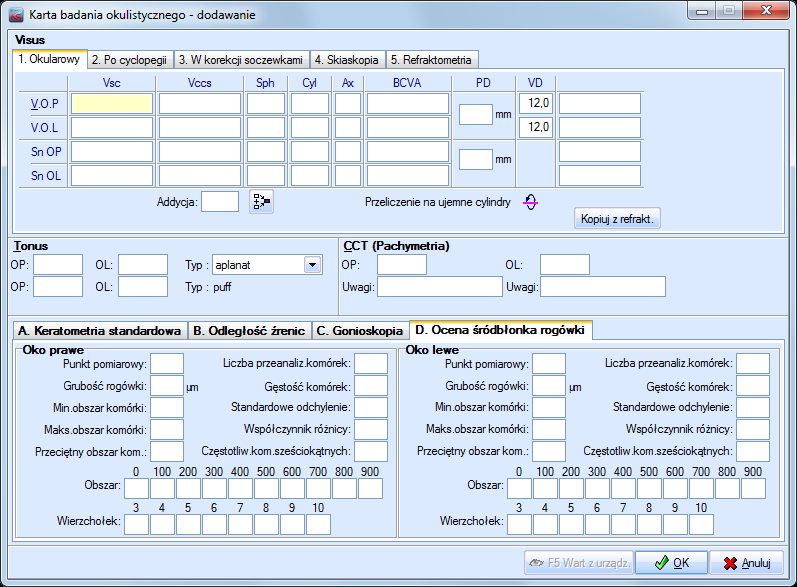
Task: Click the Uwagi field under CCT OP
Action: coord(440,287)
